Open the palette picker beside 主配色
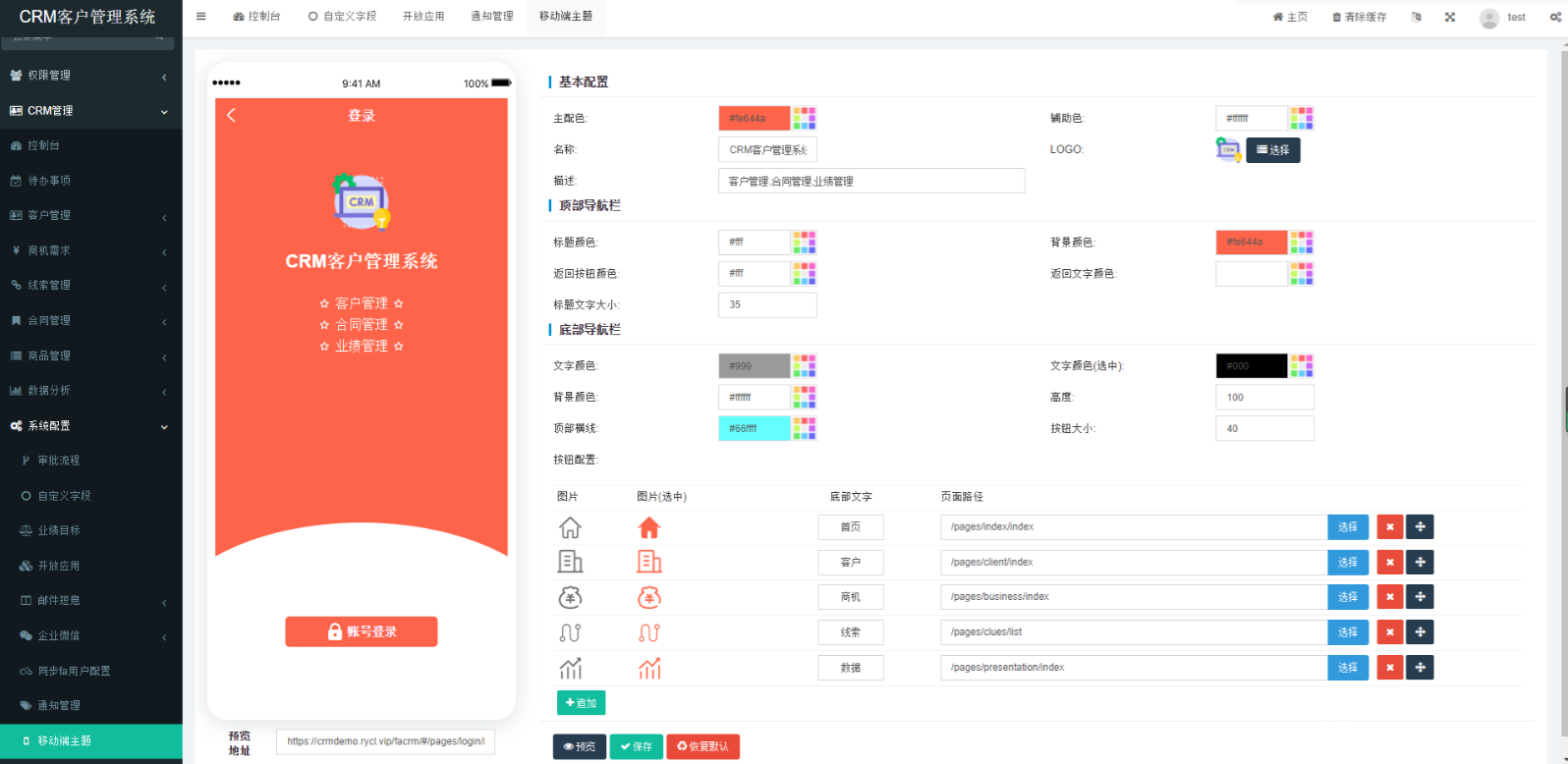Image resolution: width=1568 pixels, height=764 pixels. coord(805,119)
